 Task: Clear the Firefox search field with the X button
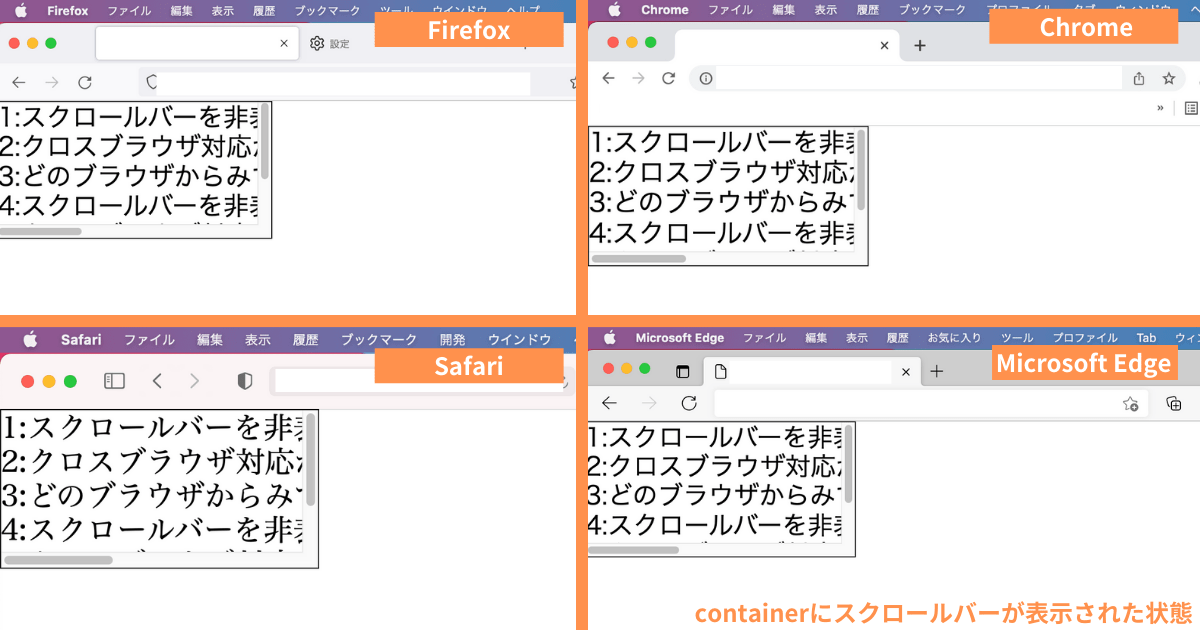pyautogui.click(x=283, y=43)
